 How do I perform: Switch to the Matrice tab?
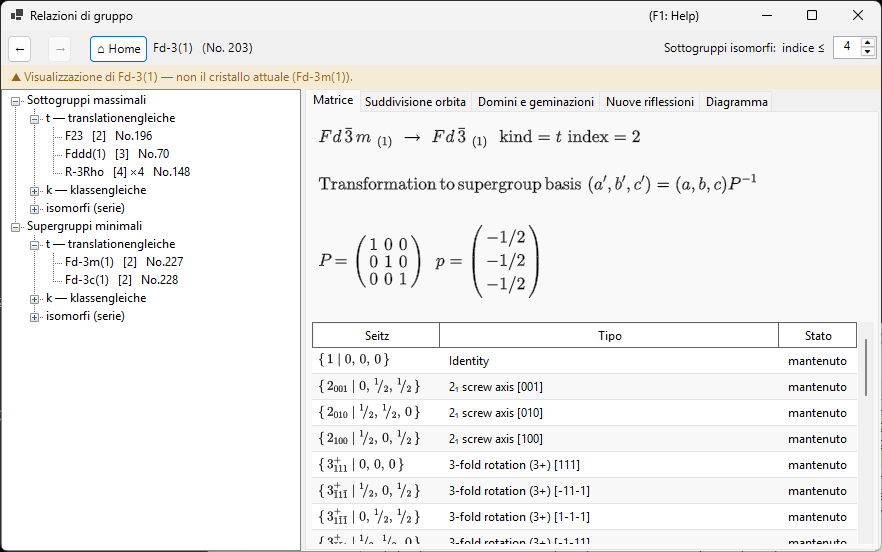pos(333,100)
